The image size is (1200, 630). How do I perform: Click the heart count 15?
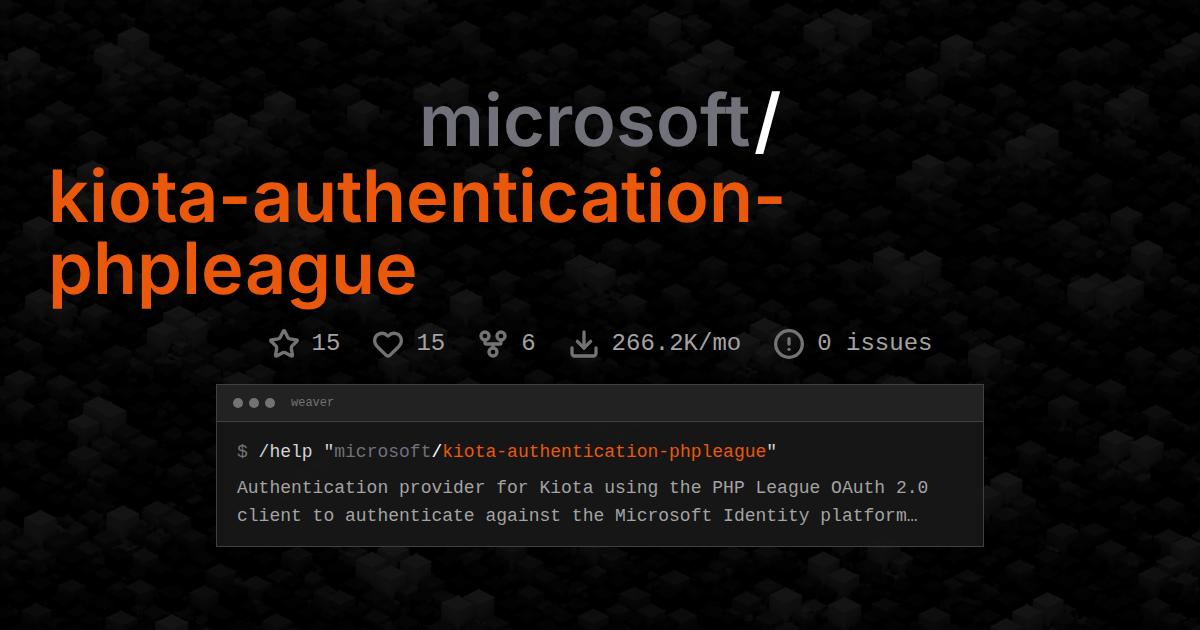[430, 343]
